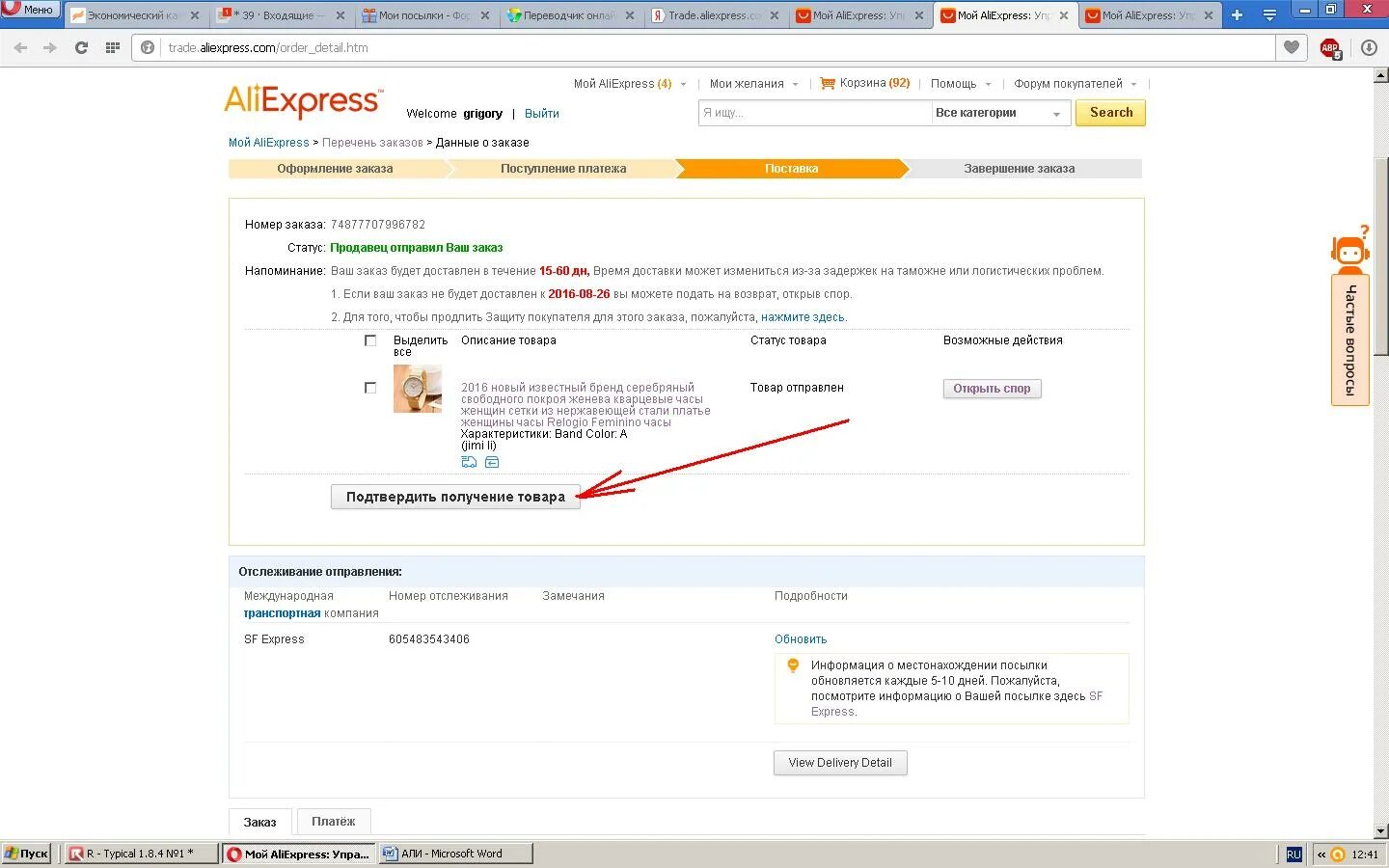Close the Trade.aliexpress.com tab
The height and width of the screenshot is (868, 1389).
(x=775, y=15)
